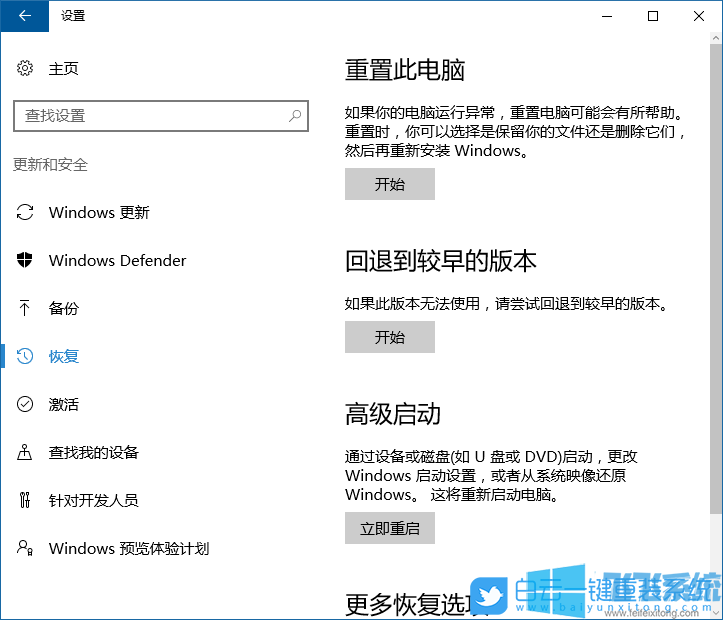
Task: Select 针对开发人员 in the sidebar
Action: (93, 500)
